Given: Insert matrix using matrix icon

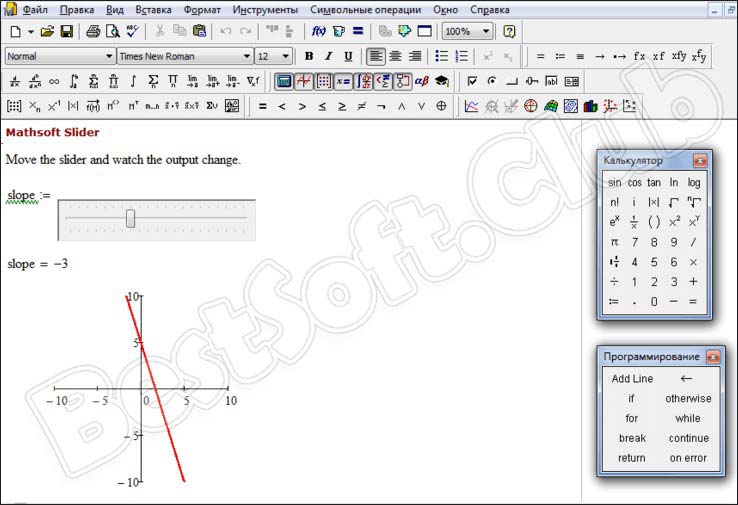Looking at the screenshot, I should [14, 106].
